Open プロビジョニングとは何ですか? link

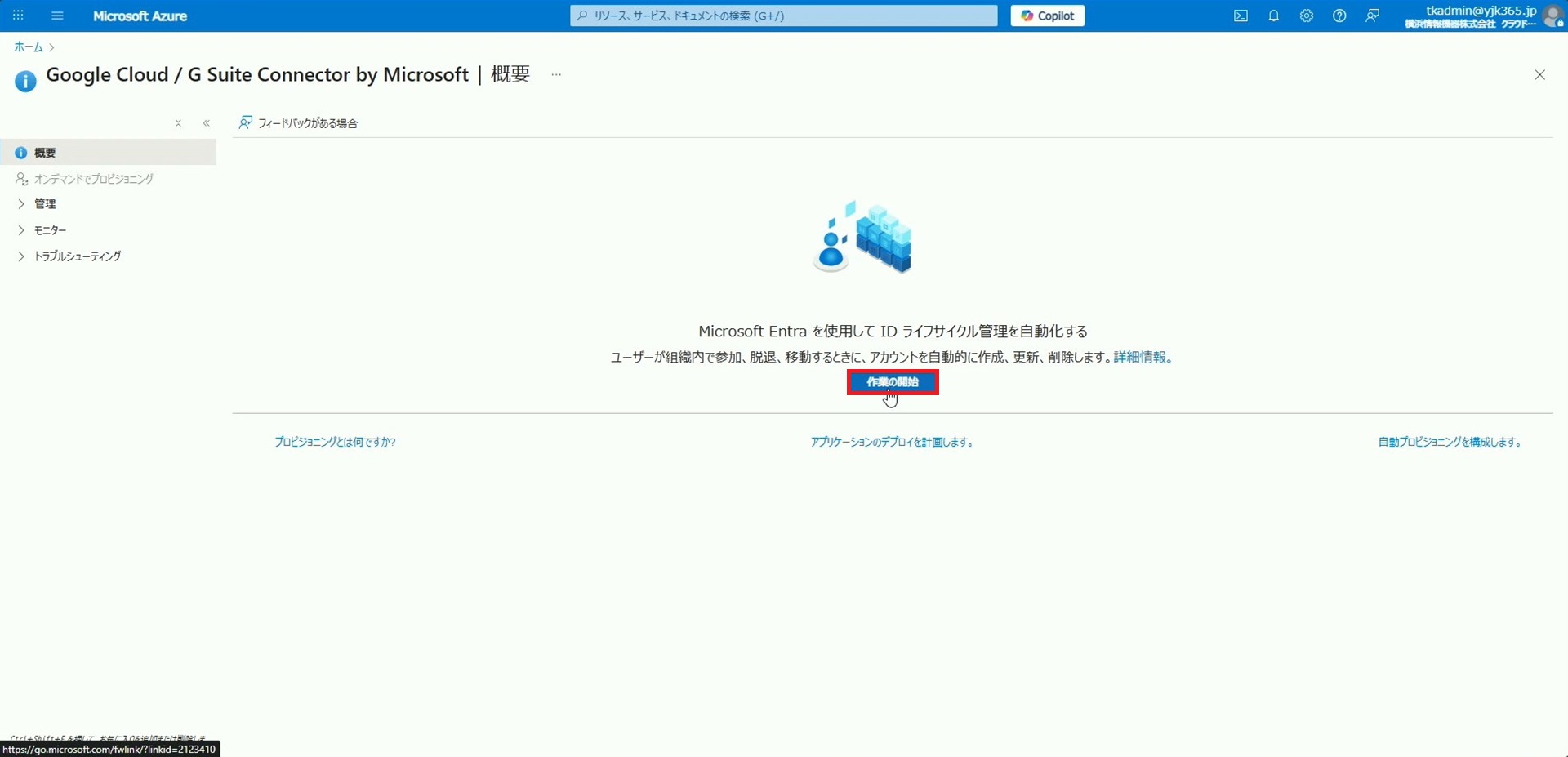click(x=335, y=442)
